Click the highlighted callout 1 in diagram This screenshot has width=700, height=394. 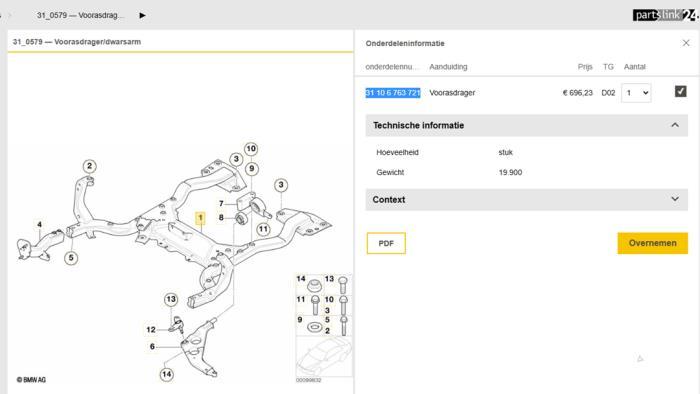pyautogui.click(x=200, y=218)
